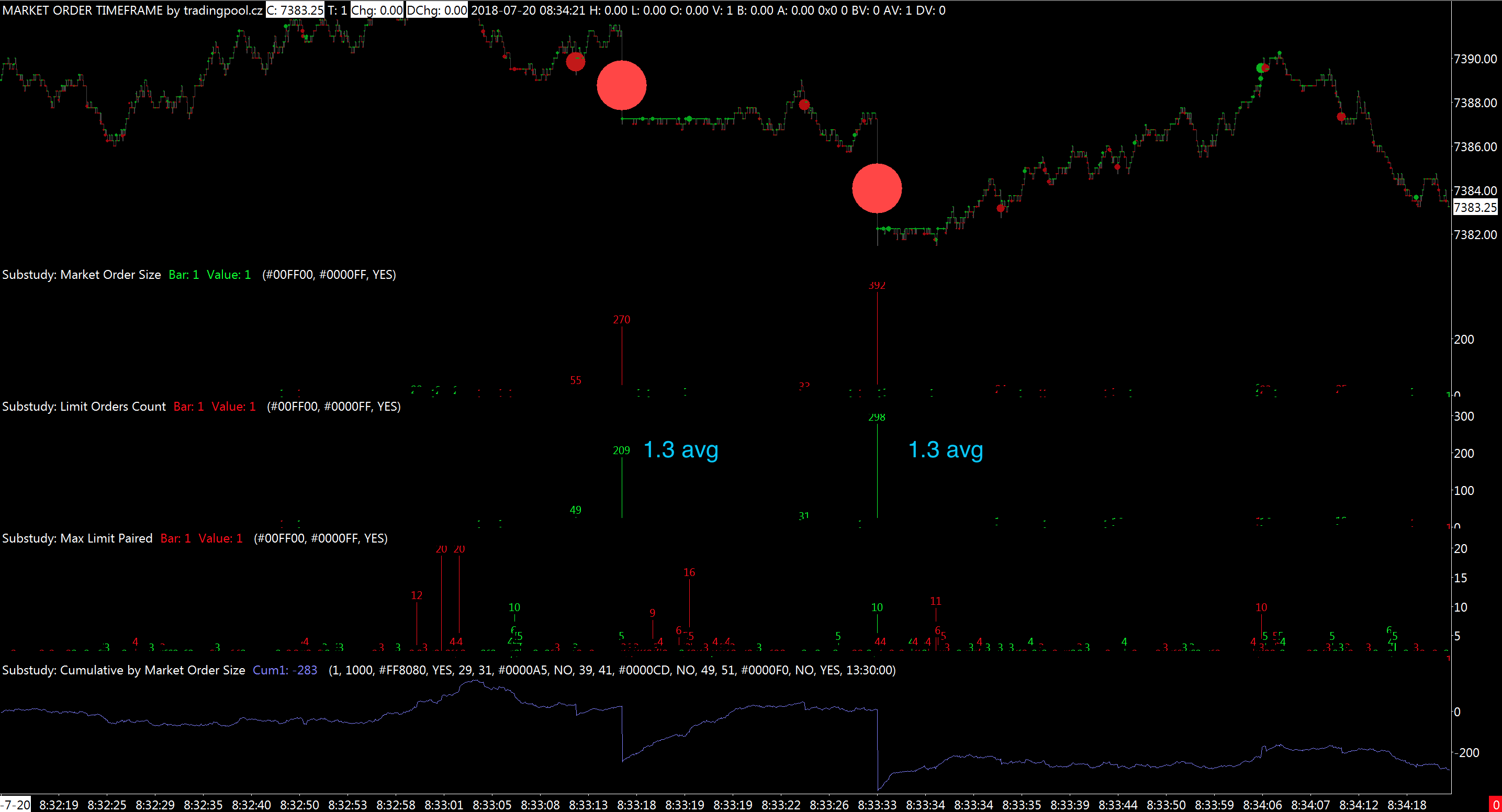Click the second '1.3 avg' annotation near 298
This screenshot has height=812, width=1502.
945,450
